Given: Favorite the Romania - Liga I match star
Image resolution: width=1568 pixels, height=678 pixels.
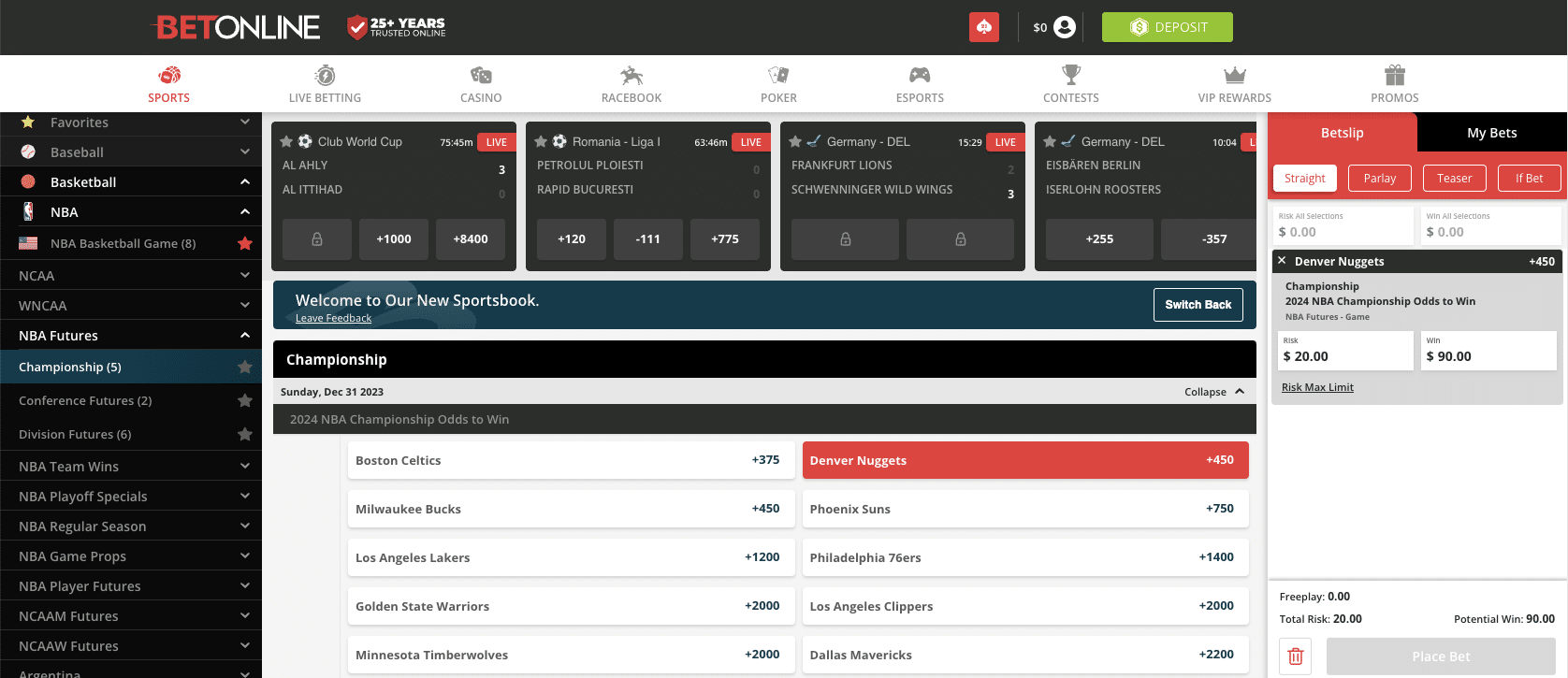Looking at the screenshot, I should coord(541,142).
